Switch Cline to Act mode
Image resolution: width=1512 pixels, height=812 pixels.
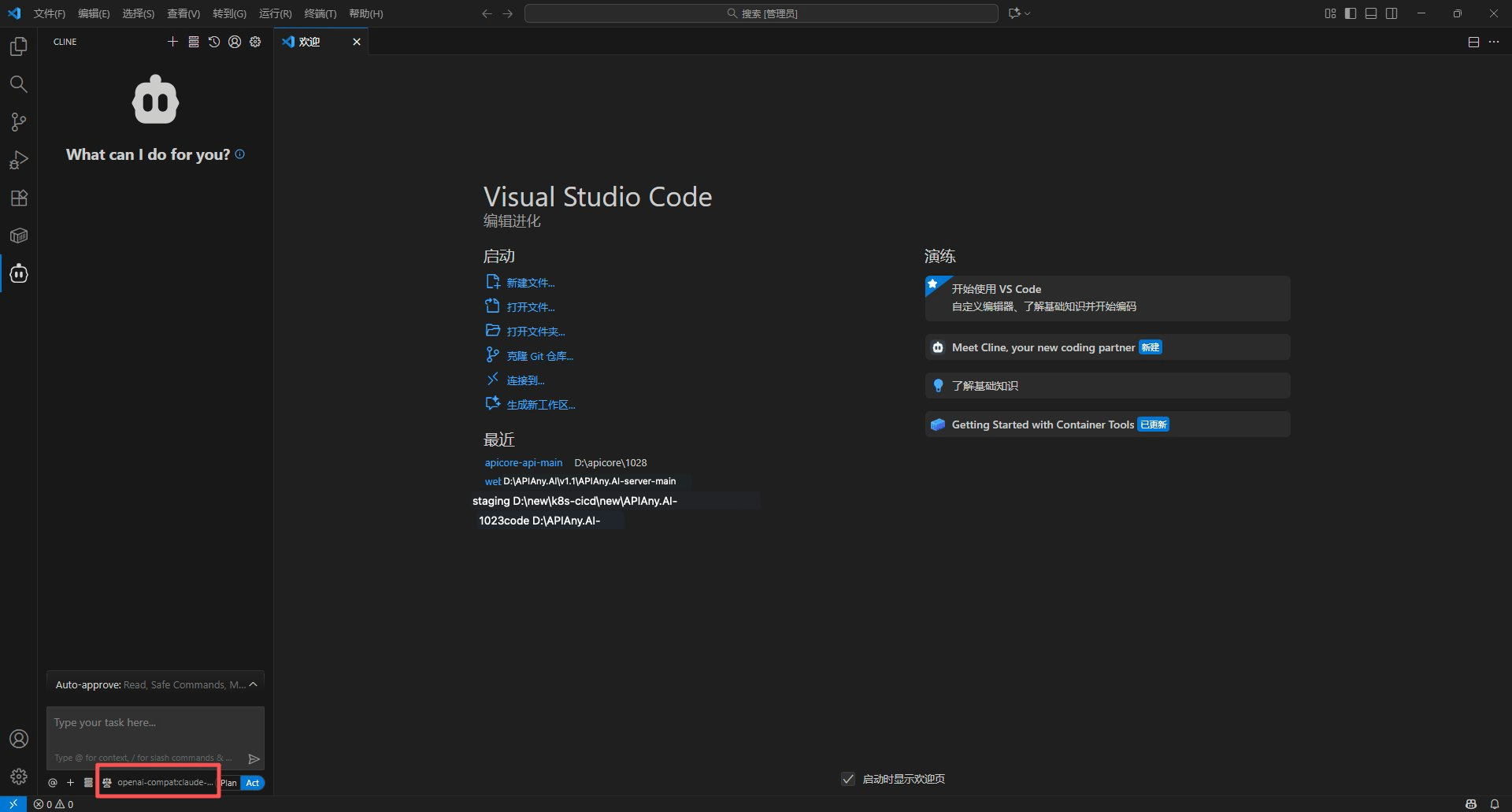pyautogui.click(x=253, y=783)
